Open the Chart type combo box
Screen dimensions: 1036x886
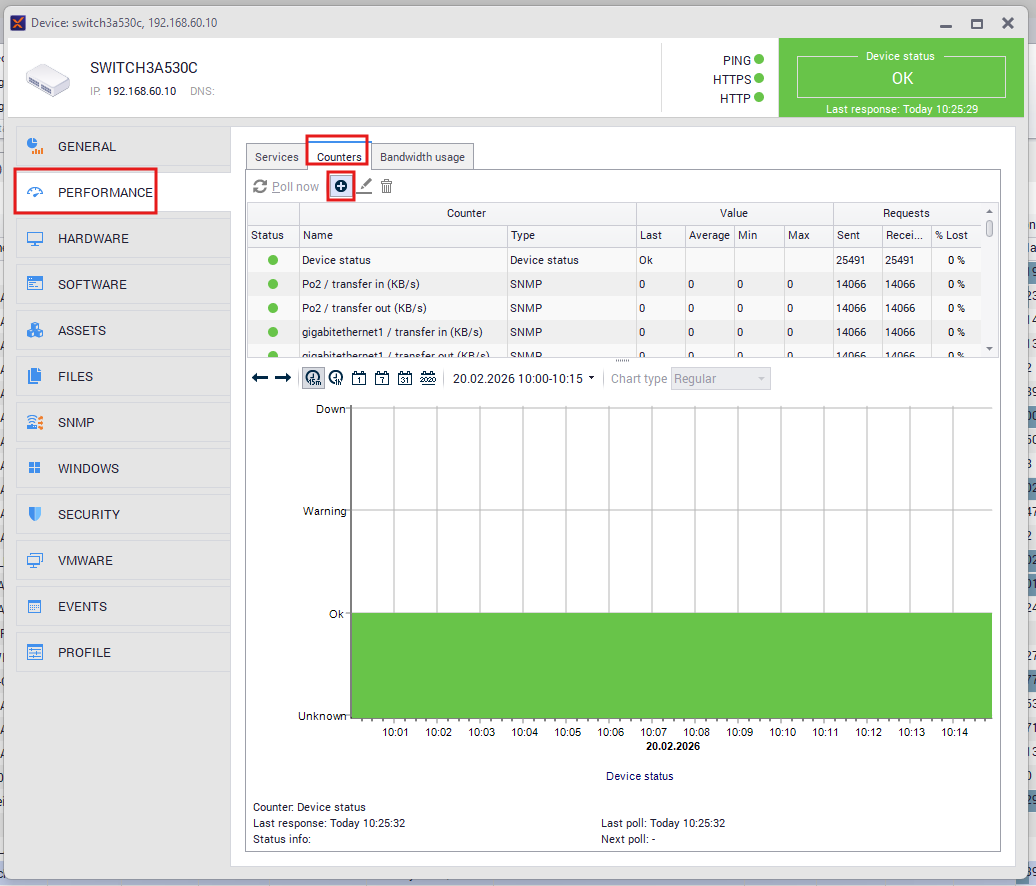click(720, 379)
